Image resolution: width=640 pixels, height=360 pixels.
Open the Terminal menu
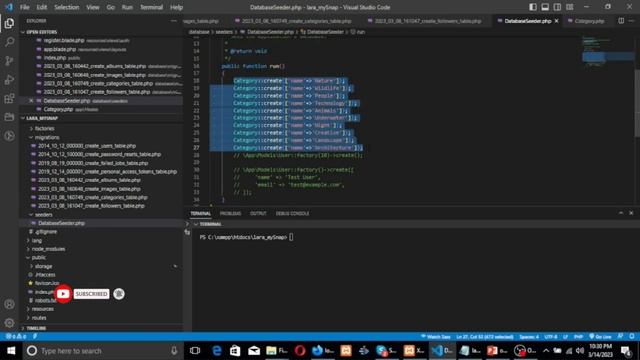point(151,7)
